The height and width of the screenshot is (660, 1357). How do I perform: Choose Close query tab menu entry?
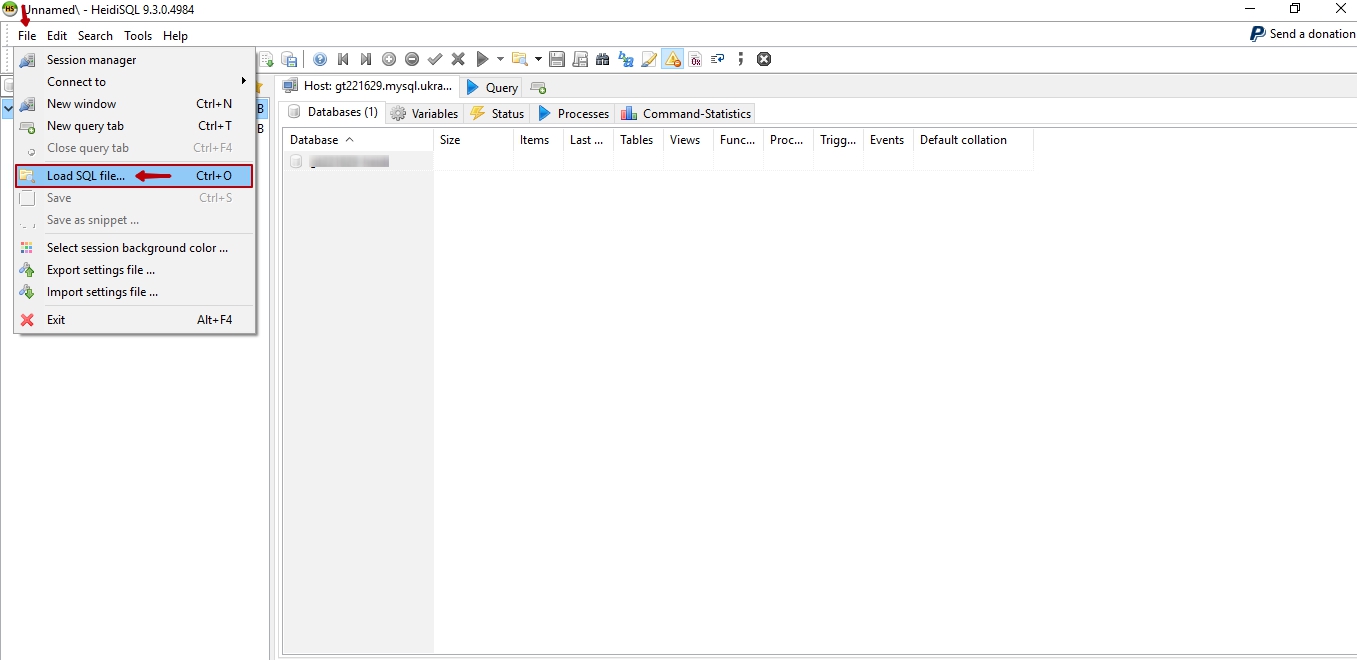click(x=135, y=148)
